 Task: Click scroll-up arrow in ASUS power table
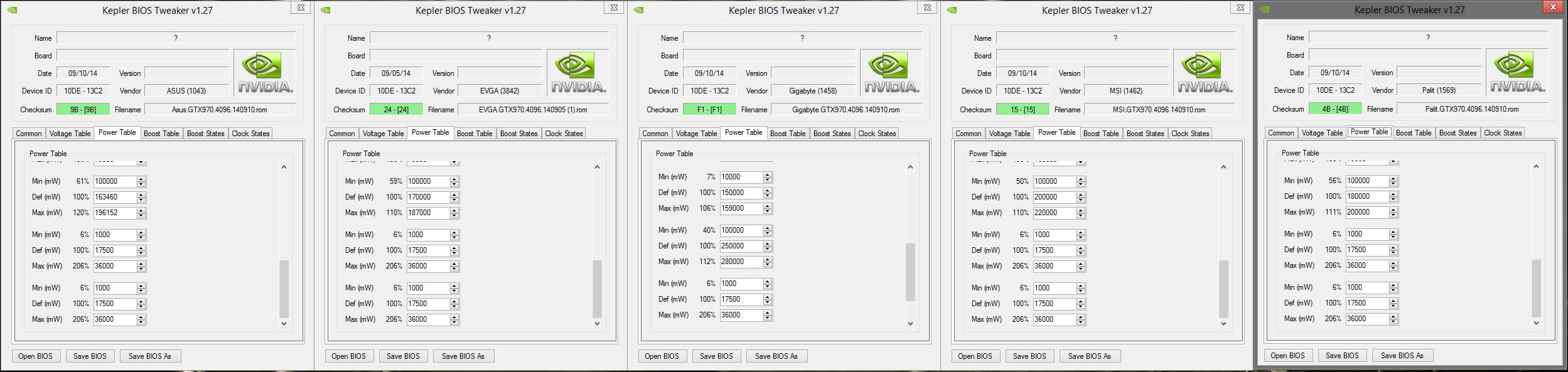pos(284,167)
